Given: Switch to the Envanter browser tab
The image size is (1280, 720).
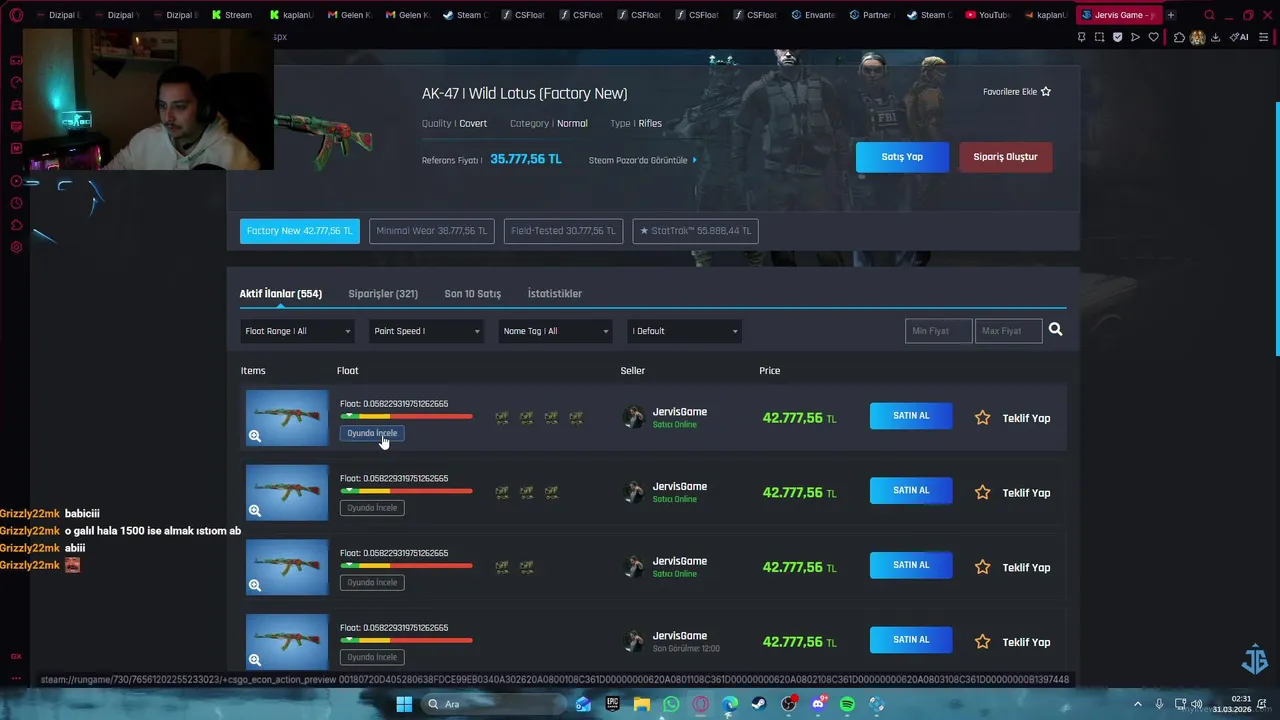Looking at the screenshot, I should (x=813, y=15).
